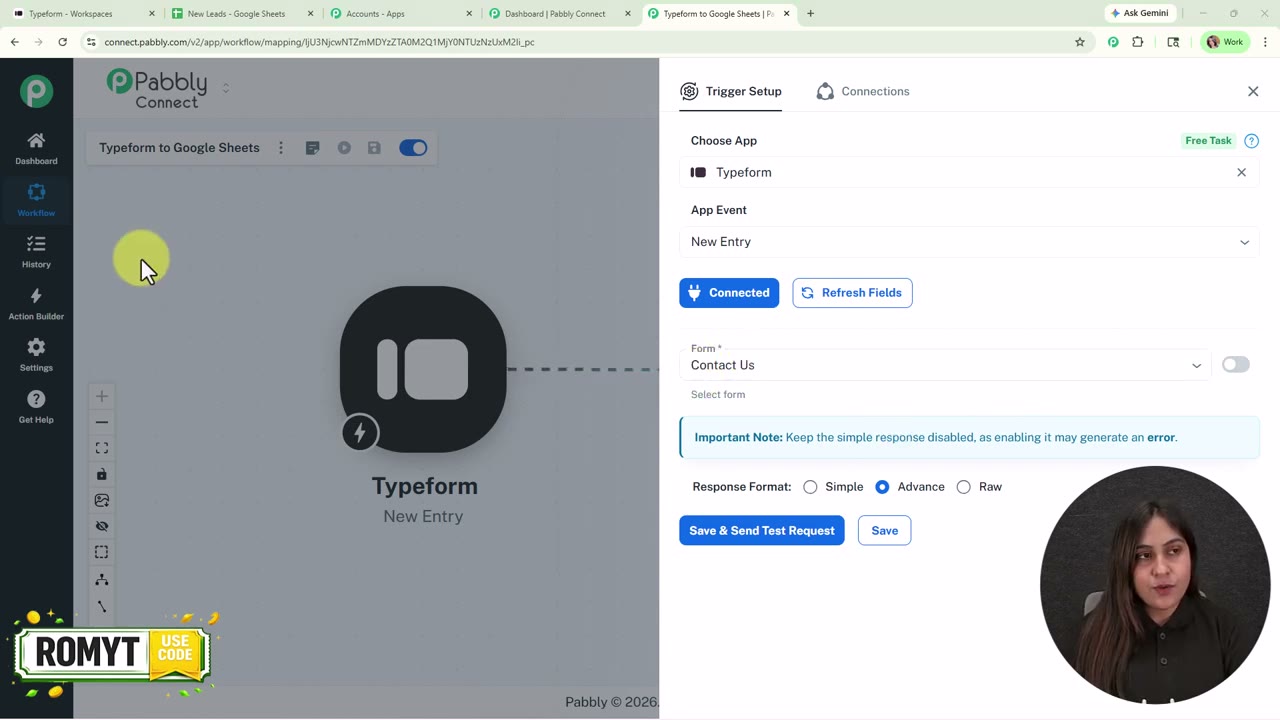Click Ask Gemini in the browser
This screenshot has width=1280, height=720.
tap(1139, 13)
